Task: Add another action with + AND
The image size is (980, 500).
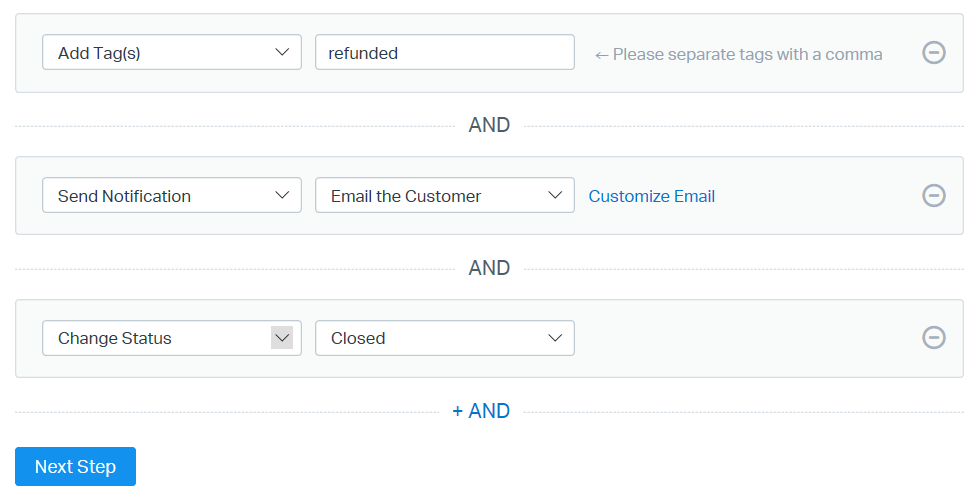Action: (481, 411)
